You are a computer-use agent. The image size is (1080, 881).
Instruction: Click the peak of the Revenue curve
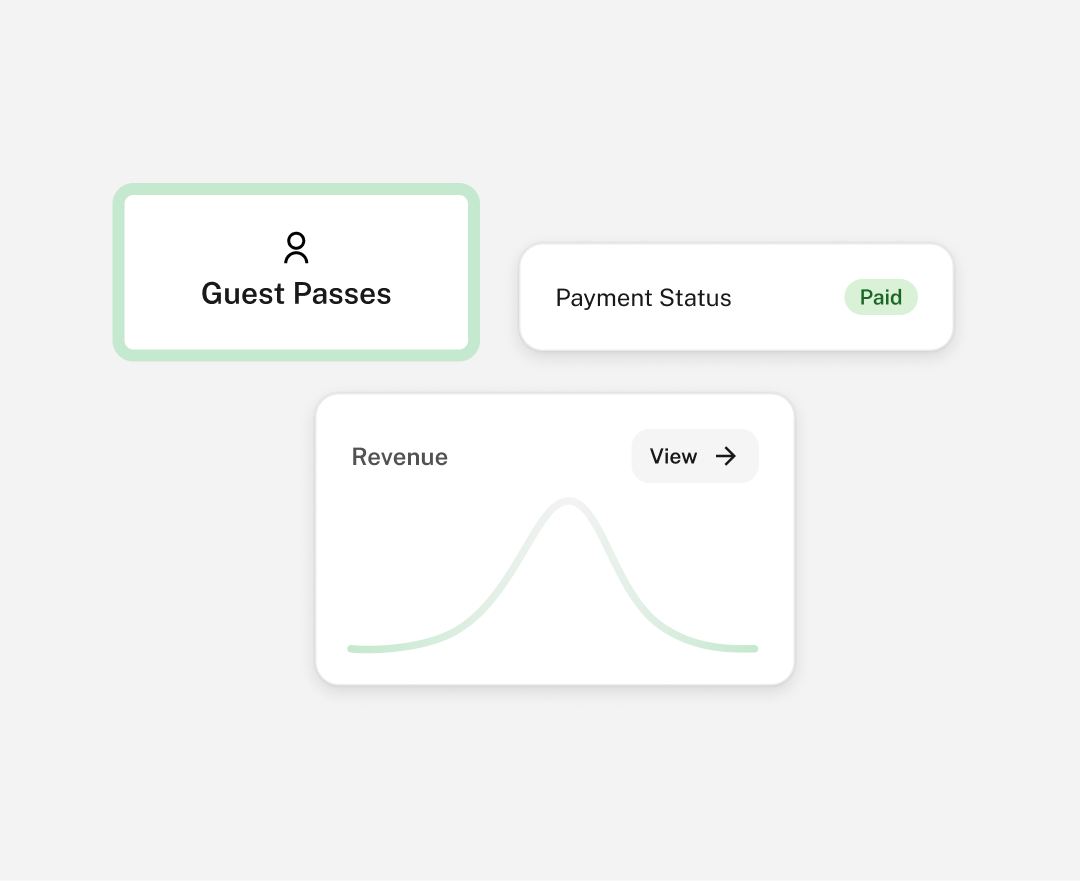(x=568, y=501)
